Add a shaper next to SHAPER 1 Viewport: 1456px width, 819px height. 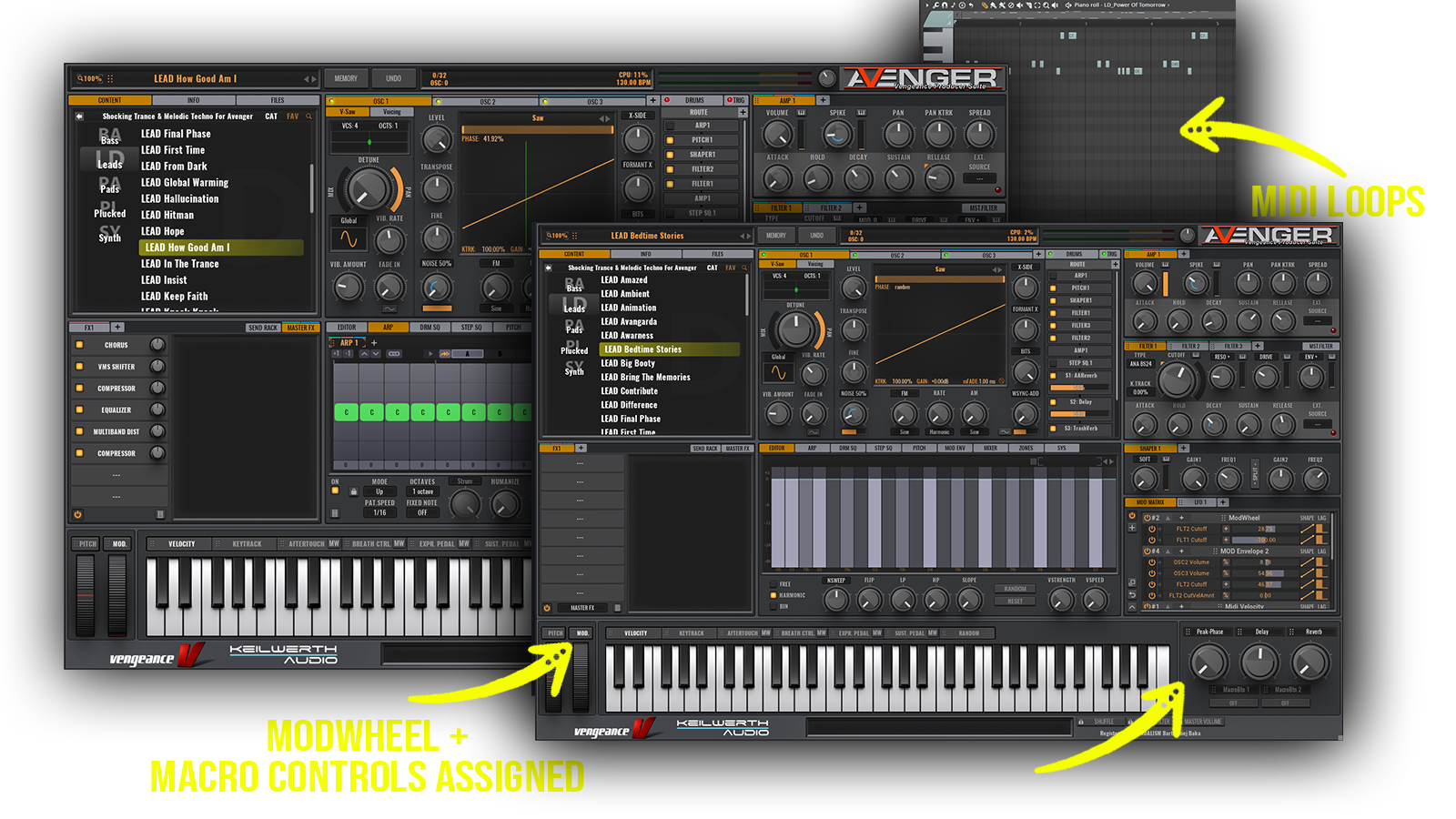coord(1184,448)
